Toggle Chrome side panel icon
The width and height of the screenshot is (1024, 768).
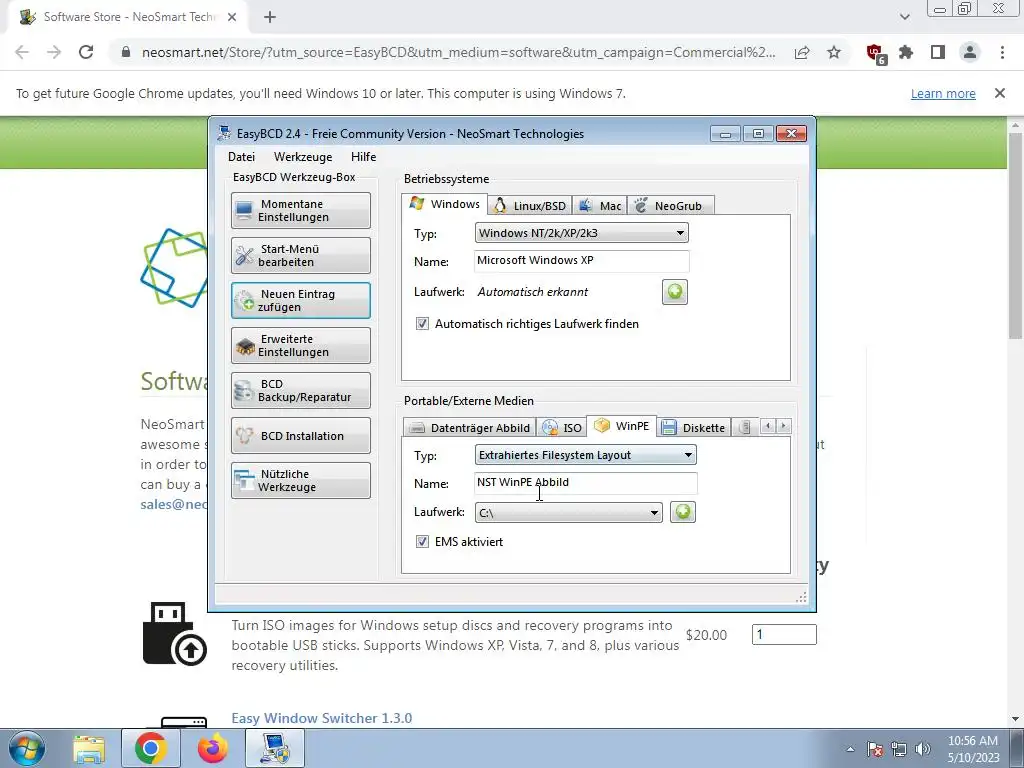(938, 52)
